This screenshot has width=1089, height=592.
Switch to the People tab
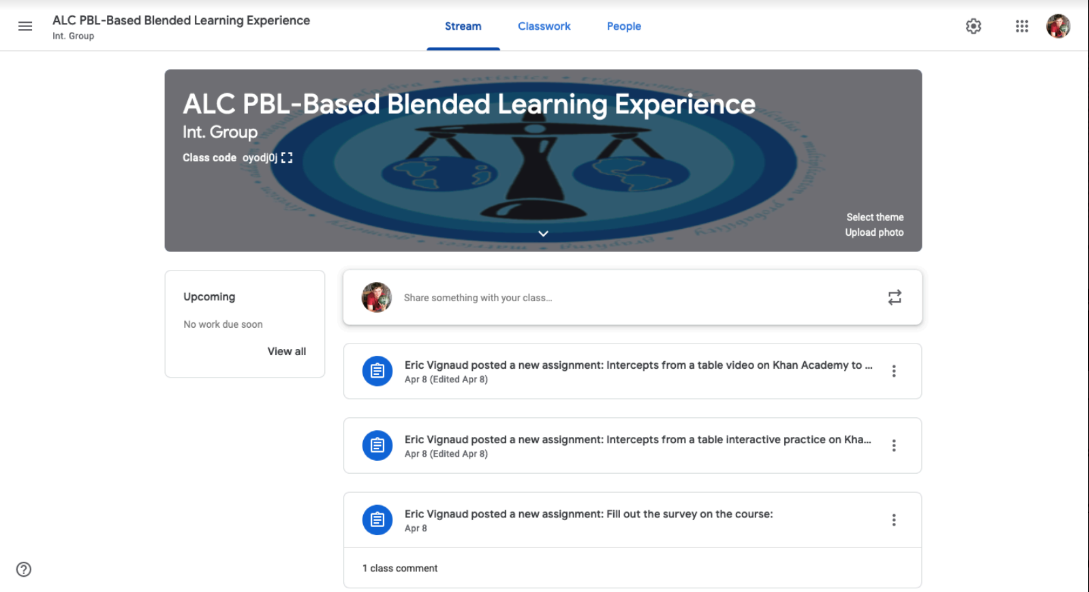(624, 26)
